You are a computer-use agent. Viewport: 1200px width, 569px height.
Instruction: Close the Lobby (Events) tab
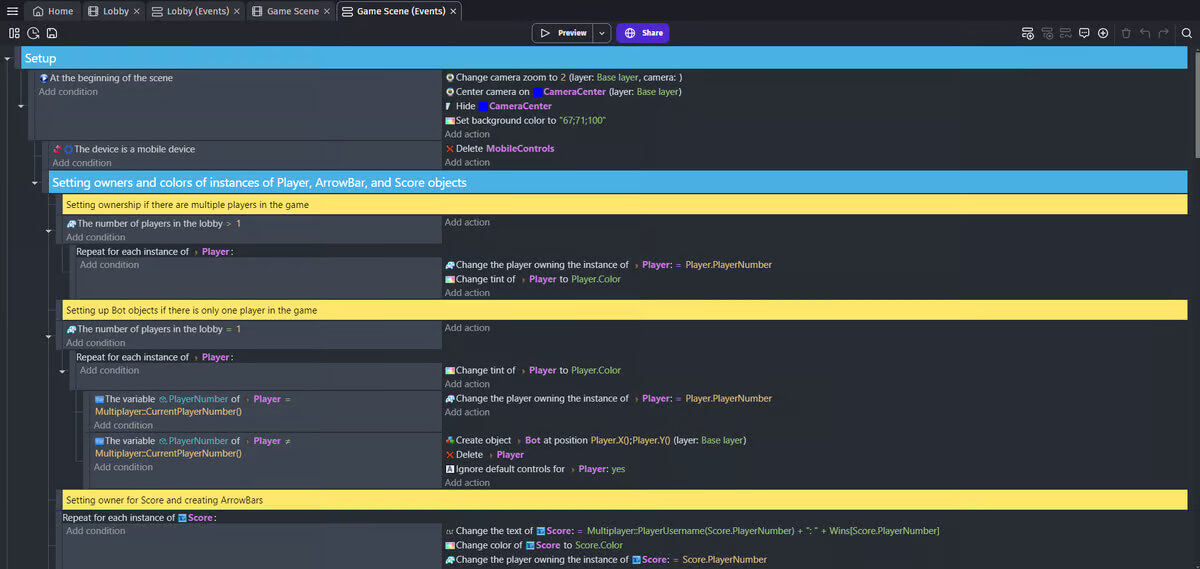tap(236, 11)
